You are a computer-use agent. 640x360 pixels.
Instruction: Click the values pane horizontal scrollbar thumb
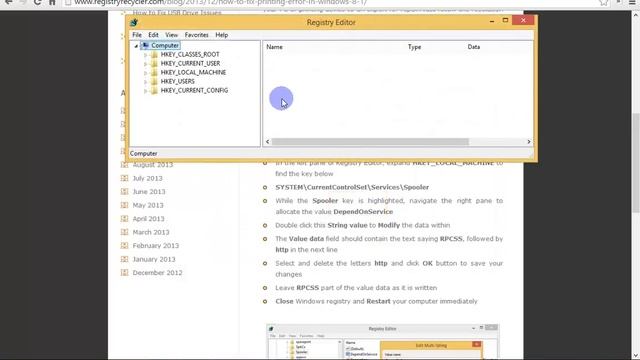pyautogui.click(x=370, y=142)
